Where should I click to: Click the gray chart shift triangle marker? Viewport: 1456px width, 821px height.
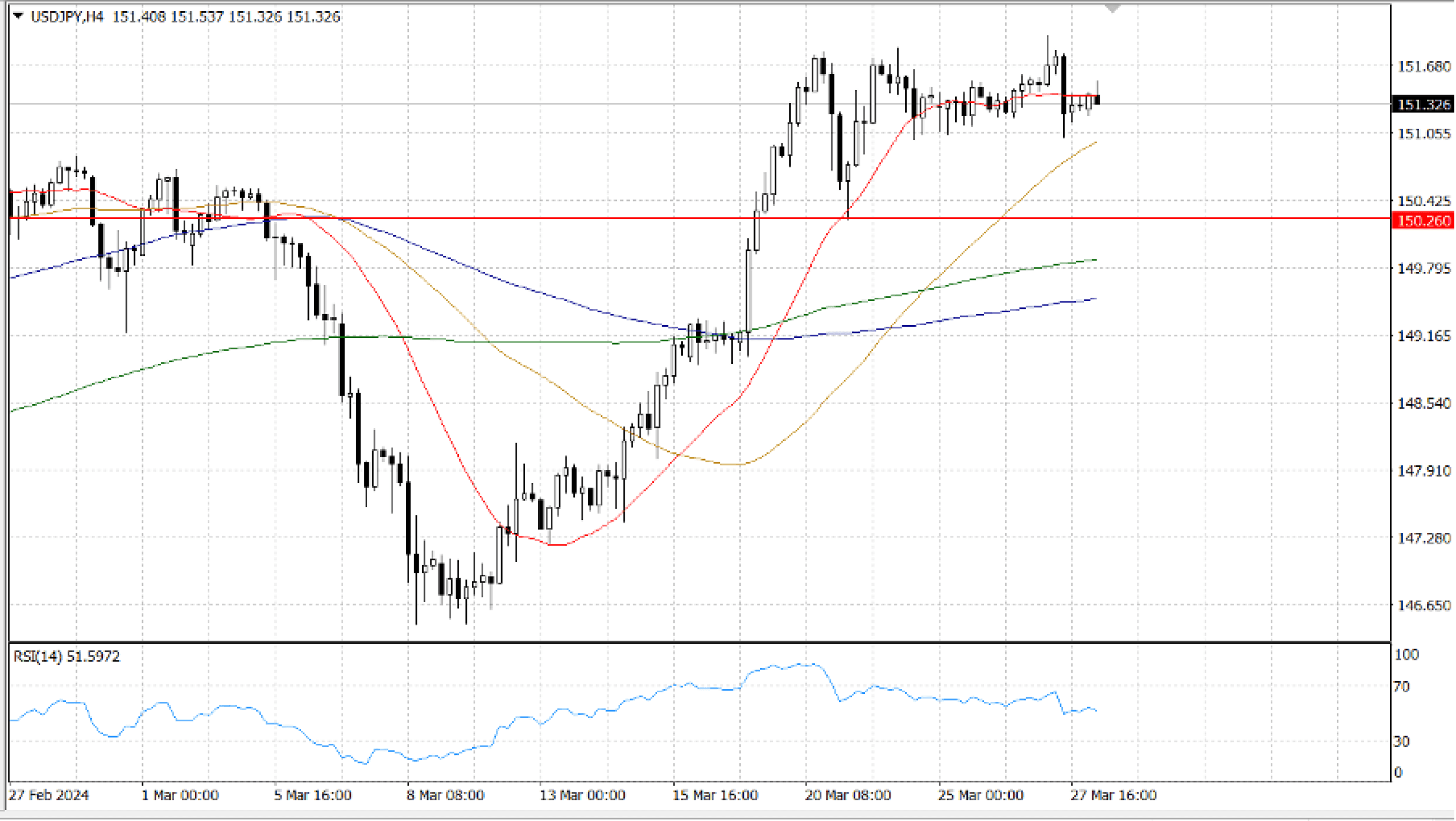1112,8
